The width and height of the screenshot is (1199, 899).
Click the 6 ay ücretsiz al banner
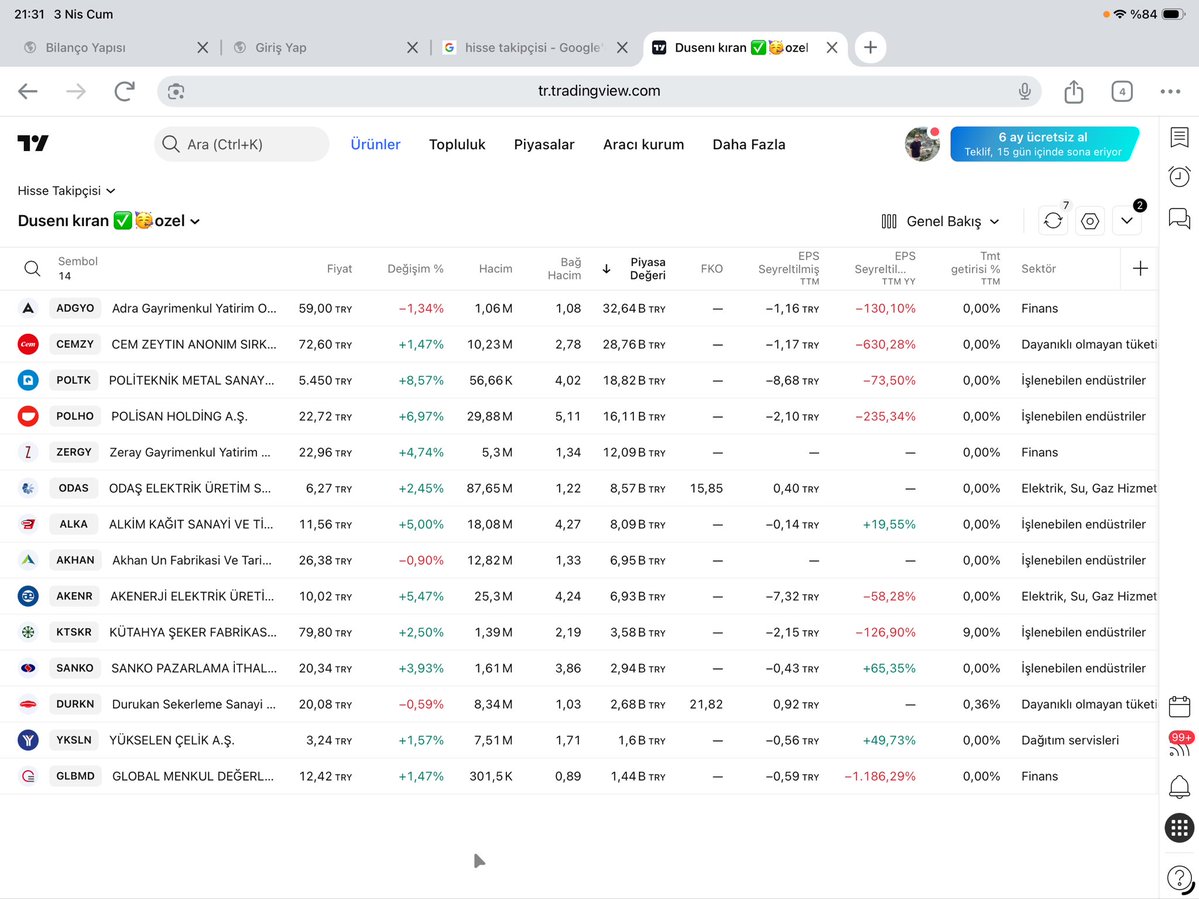click(1044, 144)
